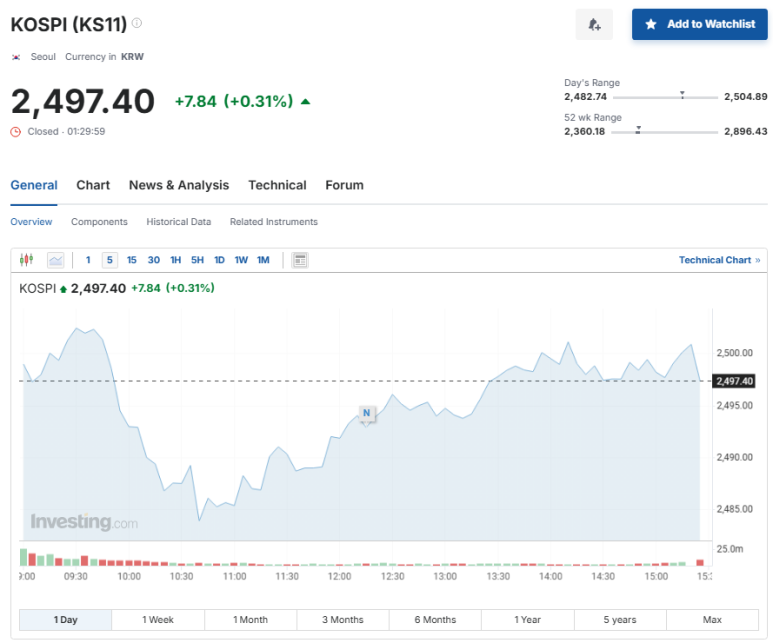Select the 1 Year range button
This screenshot has height=643, width=773.
(527, 619)
